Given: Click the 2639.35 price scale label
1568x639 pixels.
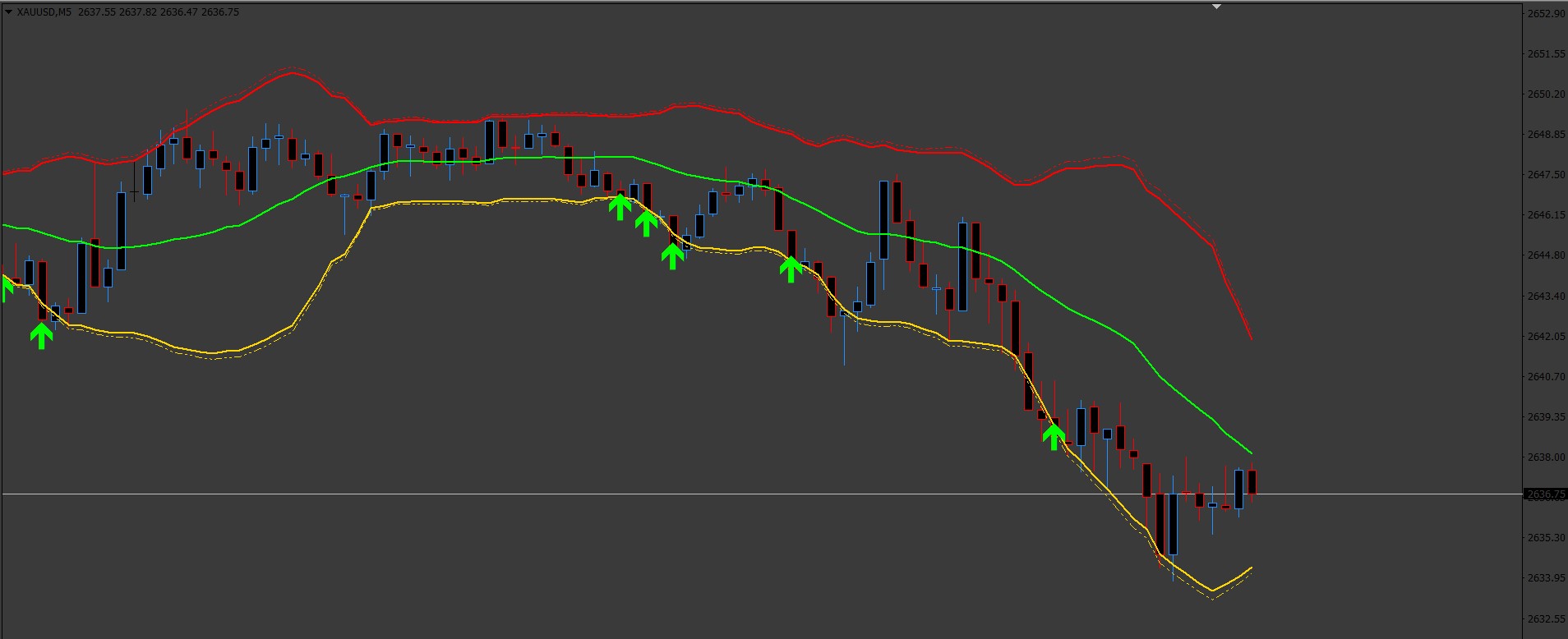Looking at the screenshot, I should [x=1546, y=417].
